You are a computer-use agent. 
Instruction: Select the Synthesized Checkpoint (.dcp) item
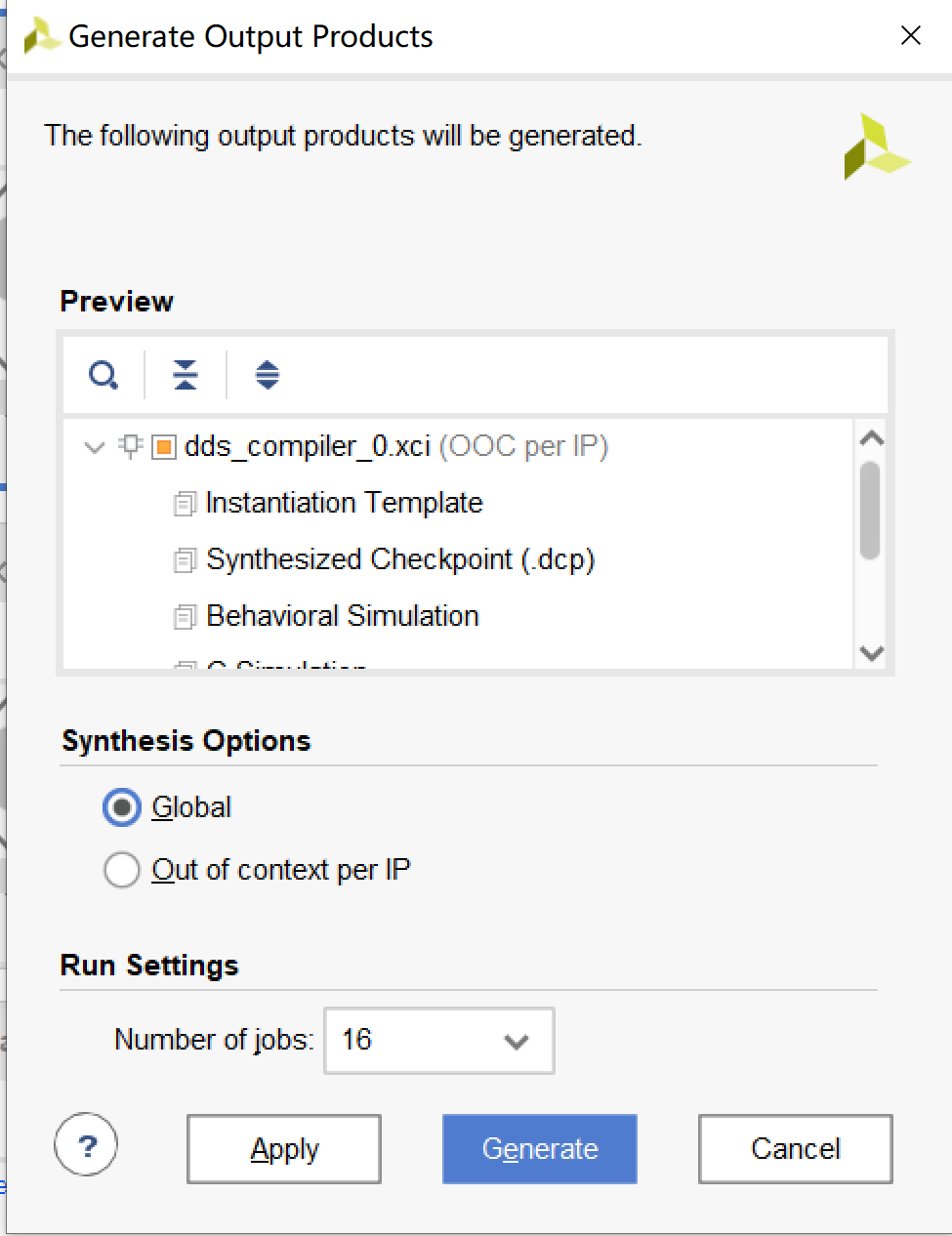pos(399,560)
